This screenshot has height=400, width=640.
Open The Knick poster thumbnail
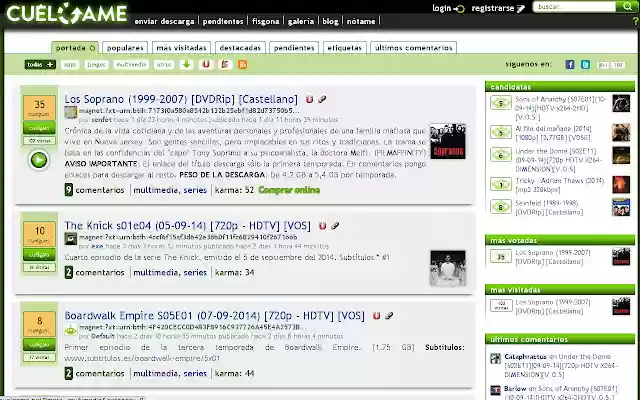pyautogui.click(x=448, y=268)
